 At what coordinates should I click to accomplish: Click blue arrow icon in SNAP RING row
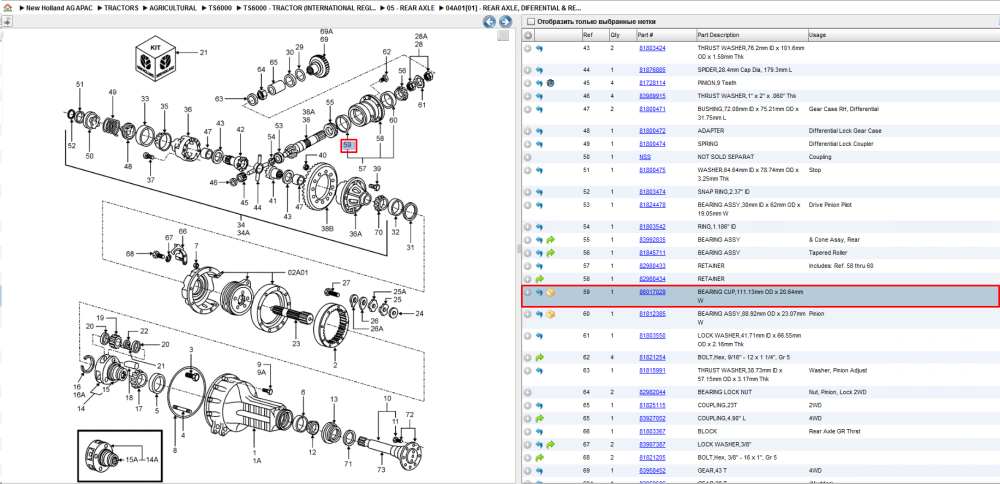click(539, 192)
